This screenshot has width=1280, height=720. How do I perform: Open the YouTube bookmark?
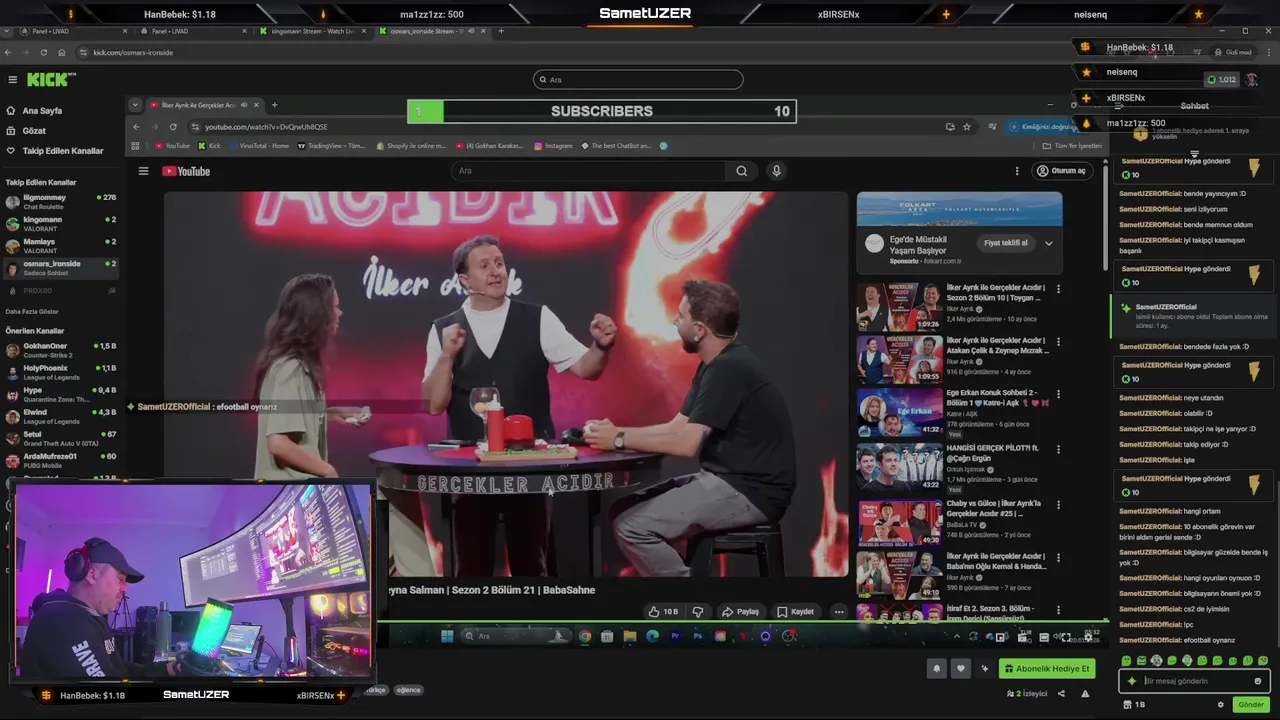coord(173,146)
